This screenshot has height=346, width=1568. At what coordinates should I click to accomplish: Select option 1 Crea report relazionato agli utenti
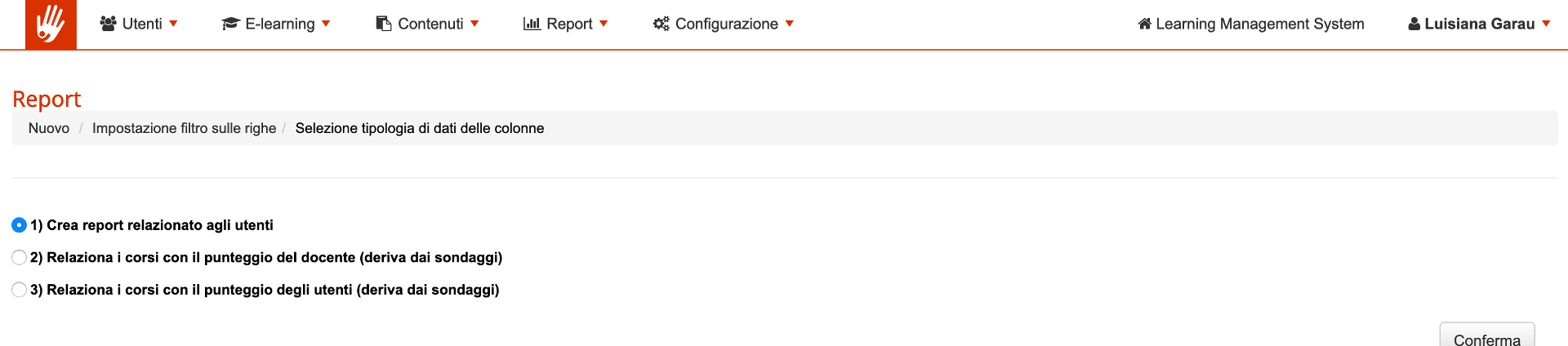pos(20,225)
